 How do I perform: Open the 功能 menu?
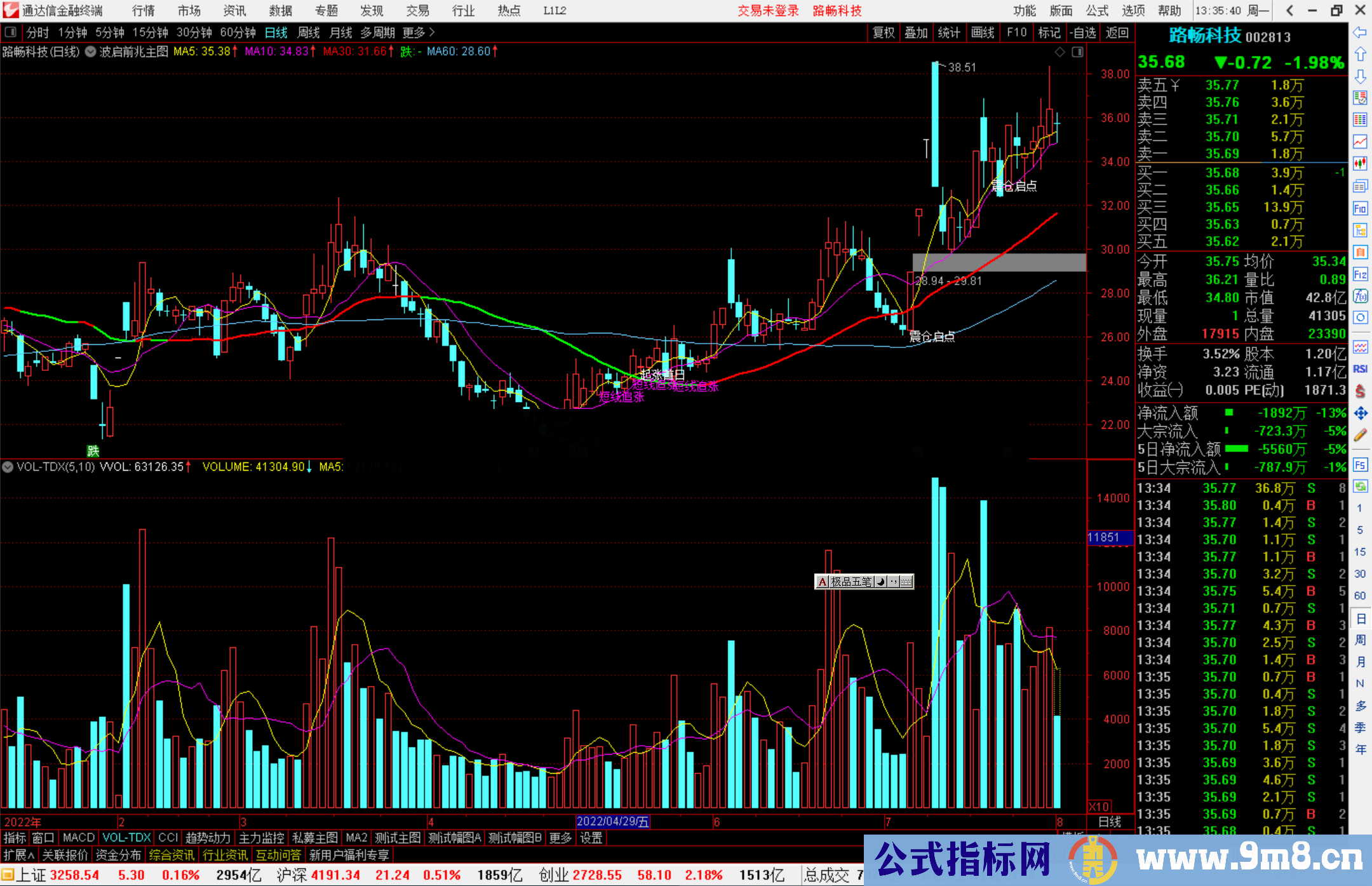(1025, 11)
